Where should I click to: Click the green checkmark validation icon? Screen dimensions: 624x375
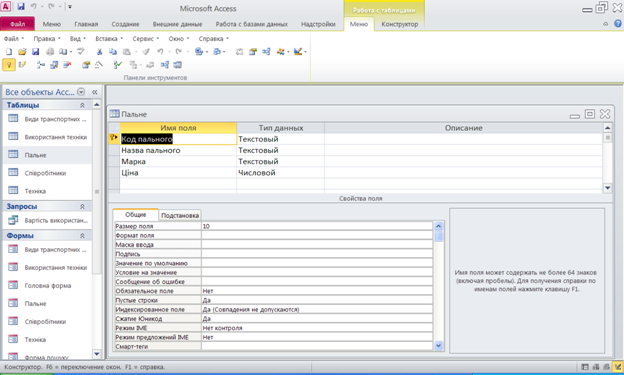click(117, 64)
